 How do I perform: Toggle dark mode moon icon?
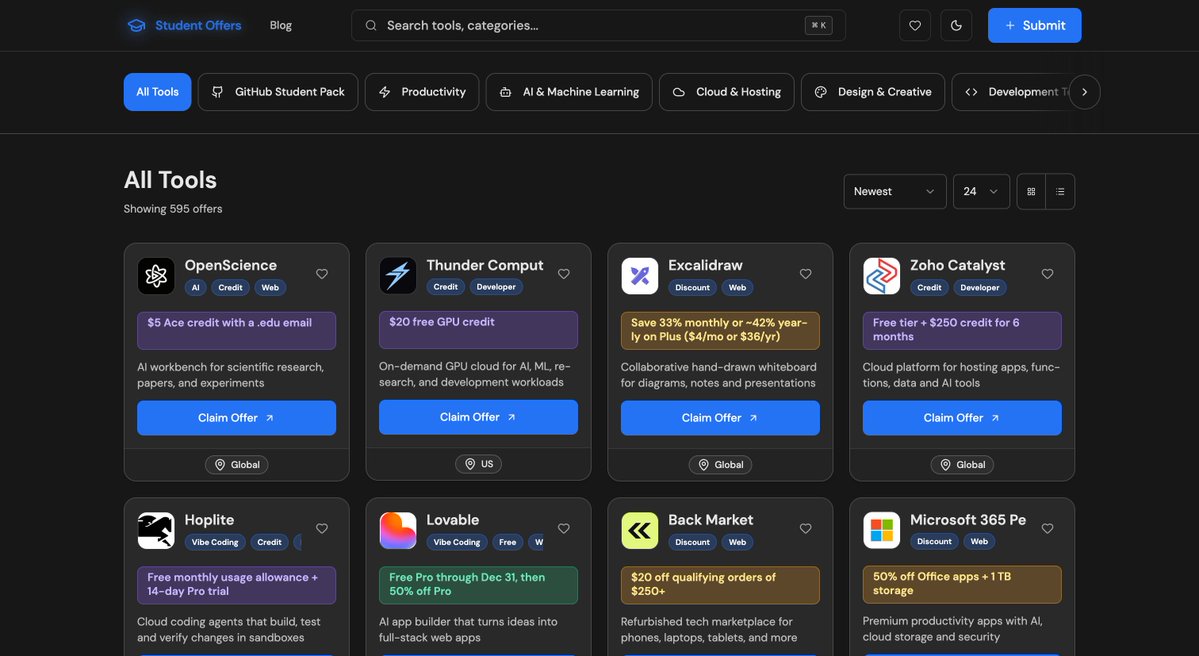pyautogui.click(x=956, y=25)
